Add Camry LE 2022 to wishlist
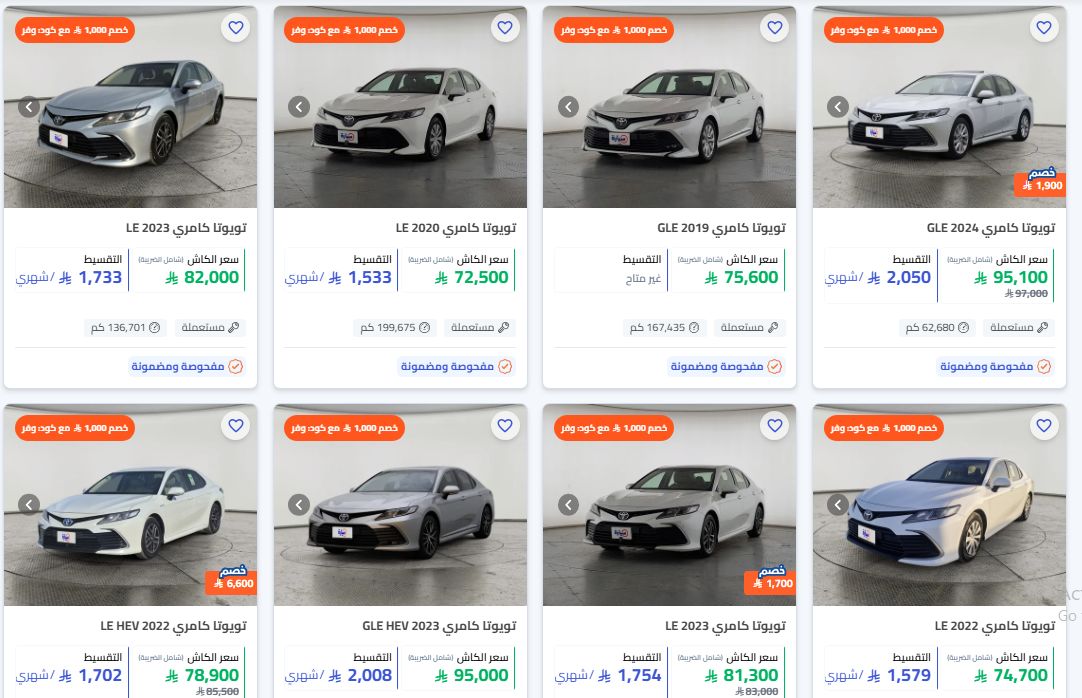 pyautogui.click(x=1044, y=427)
